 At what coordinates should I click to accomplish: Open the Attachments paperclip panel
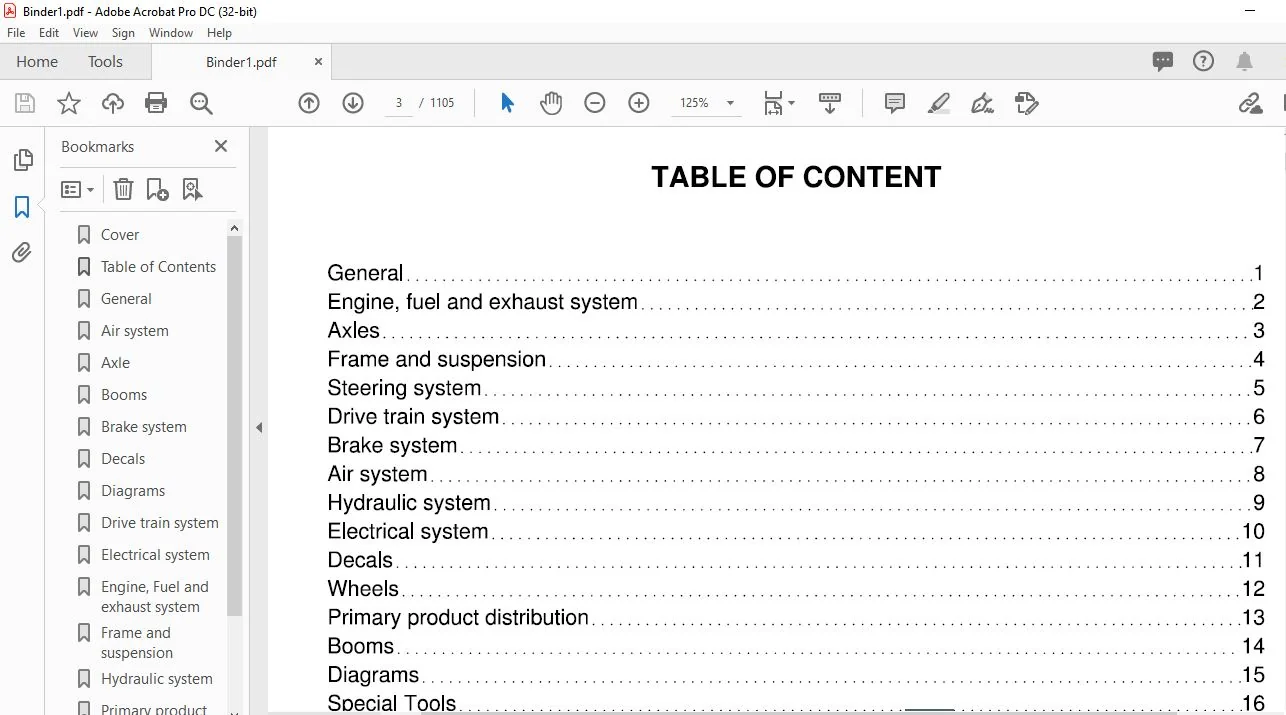point(22,253)
